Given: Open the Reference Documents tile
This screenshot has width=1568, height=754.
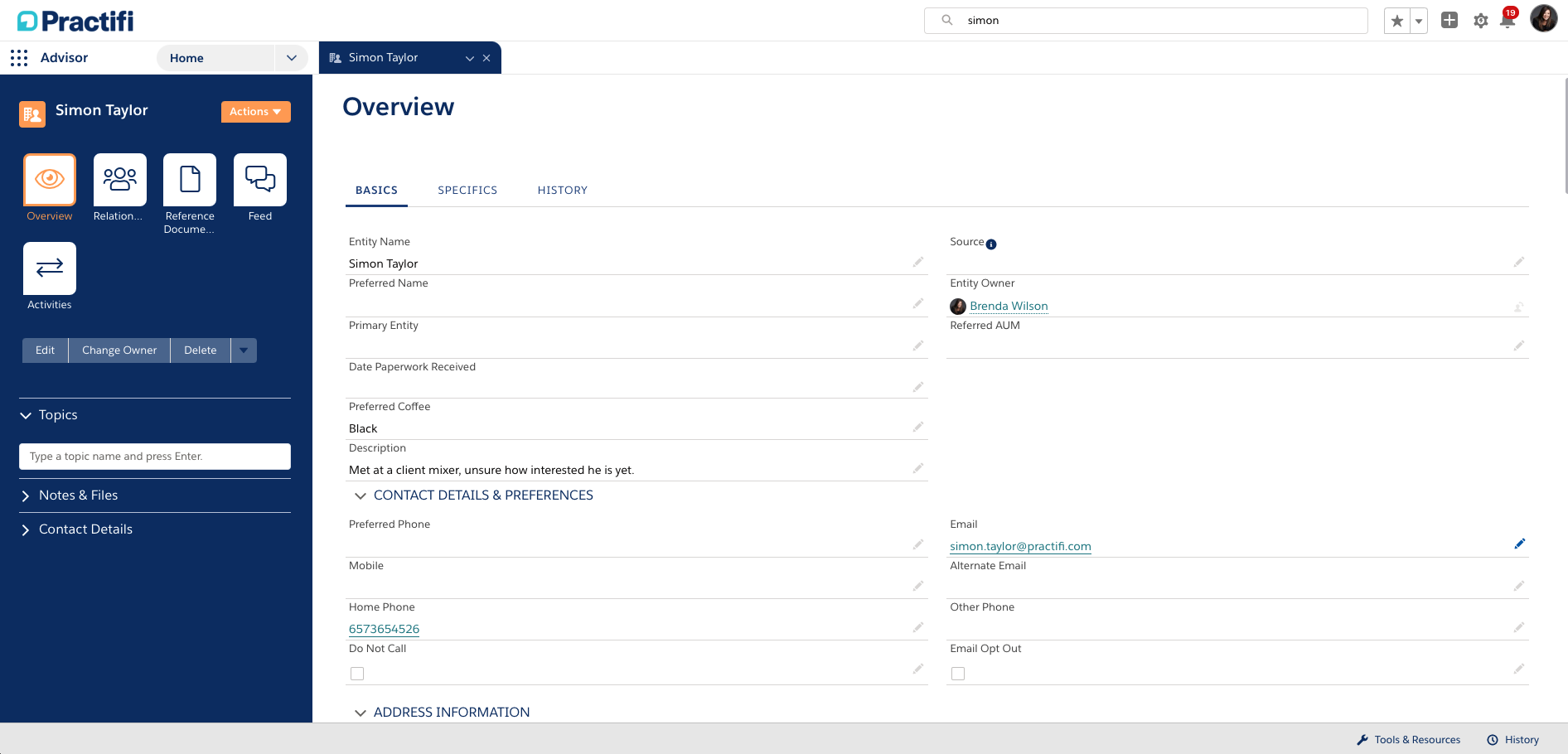Looking at the screenshot, I should (x=190, y=180).
